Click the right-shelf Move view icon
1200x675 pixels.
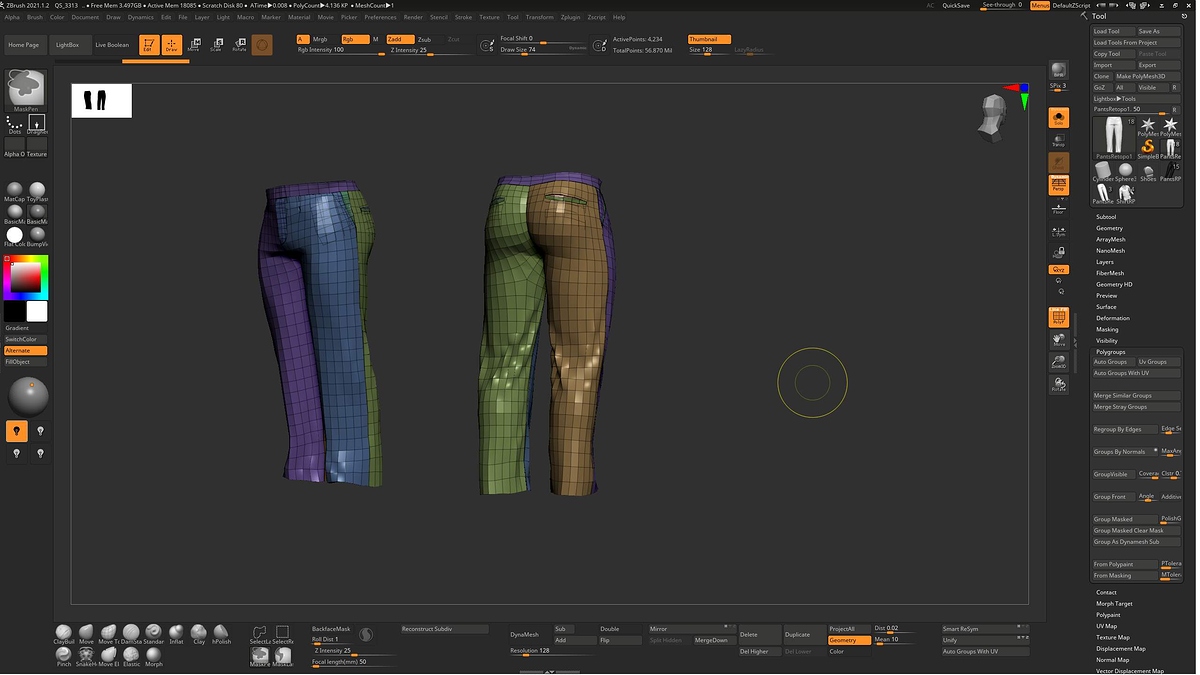coord(1058,340)
